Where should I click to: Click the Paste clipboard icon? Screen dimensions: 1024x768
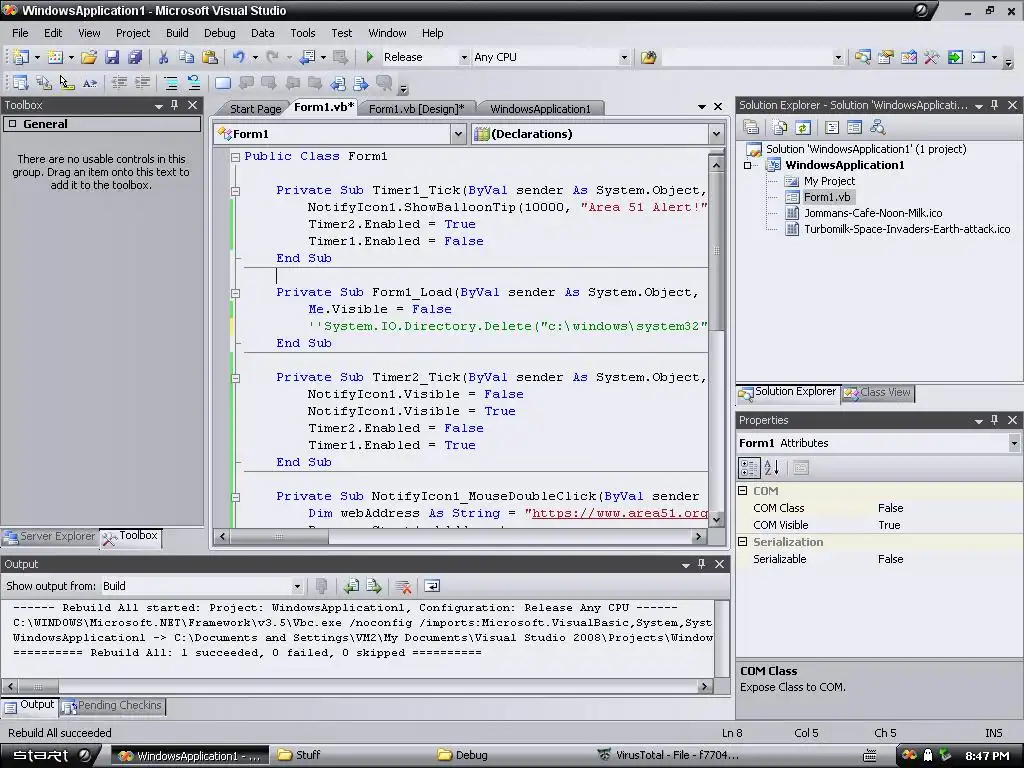click(210, 57)
